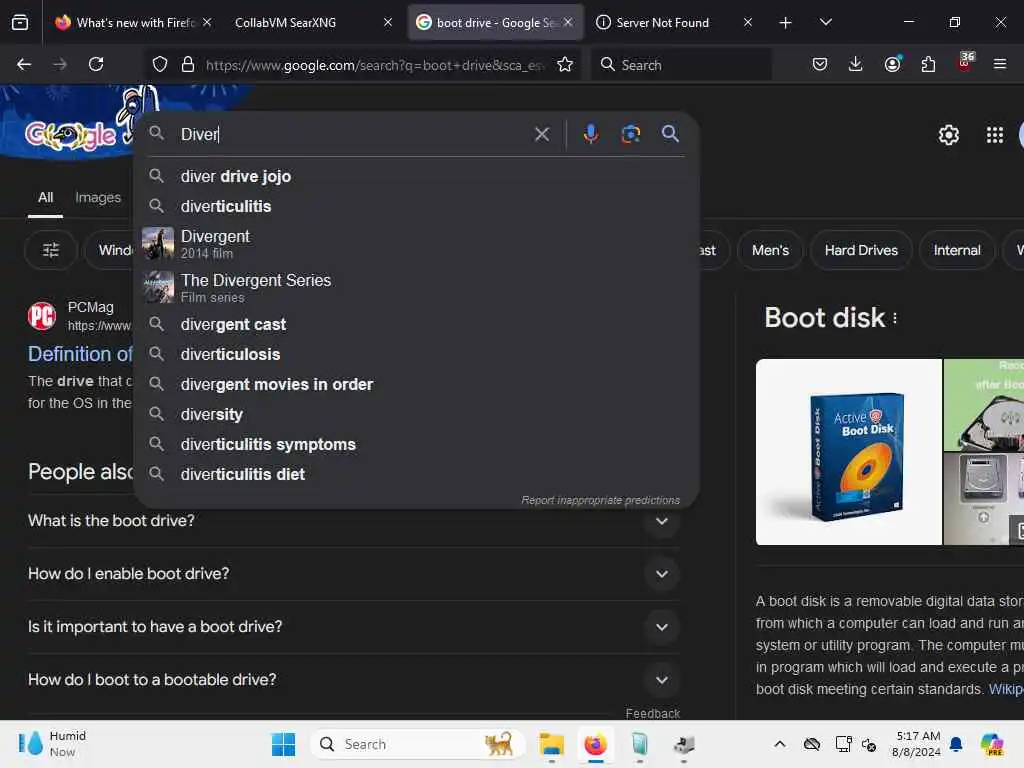Save page to Pocket
The height and width of the screenshot is (768, 1024).
coord(820,64)
